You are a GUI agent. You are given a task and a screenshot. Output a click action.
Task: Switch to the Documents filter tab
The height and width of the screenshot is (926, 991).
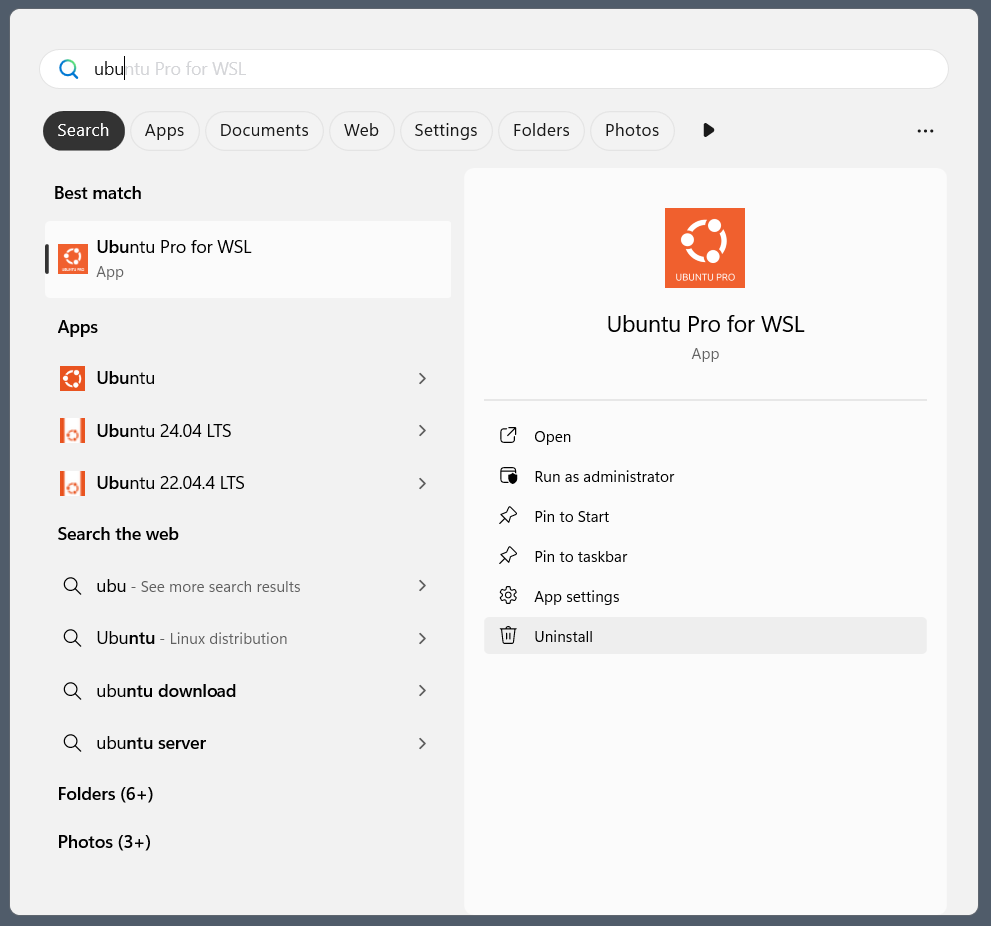pos(264,131)
